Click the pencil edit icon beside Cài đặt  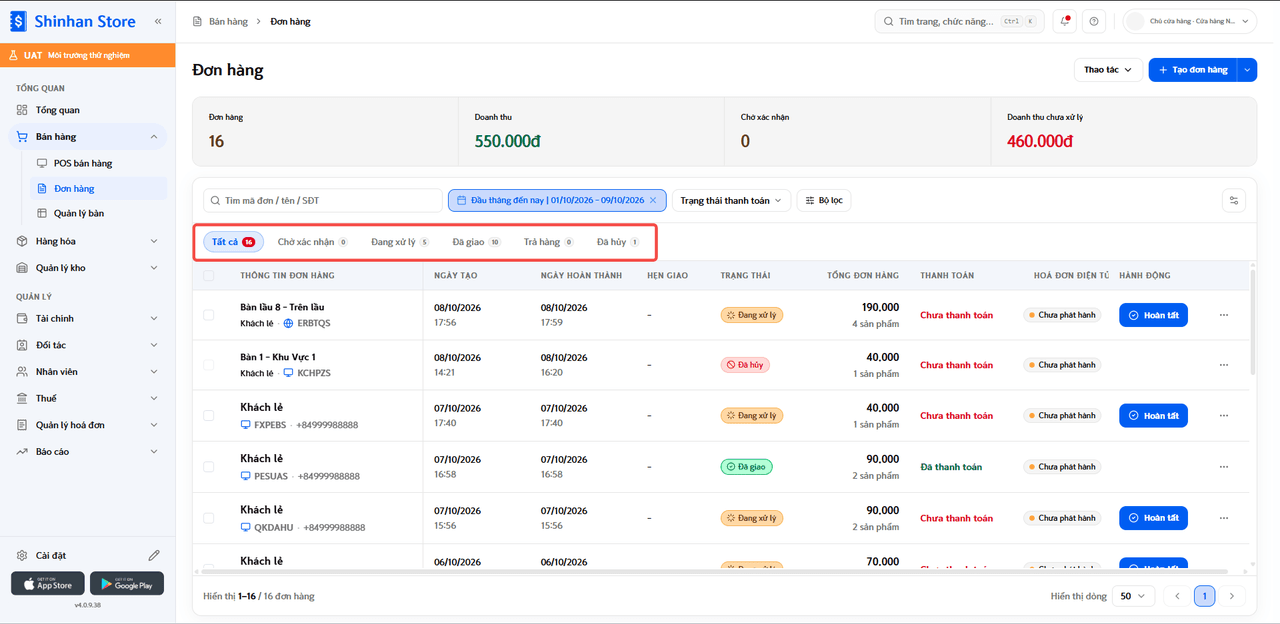(154, 555)
